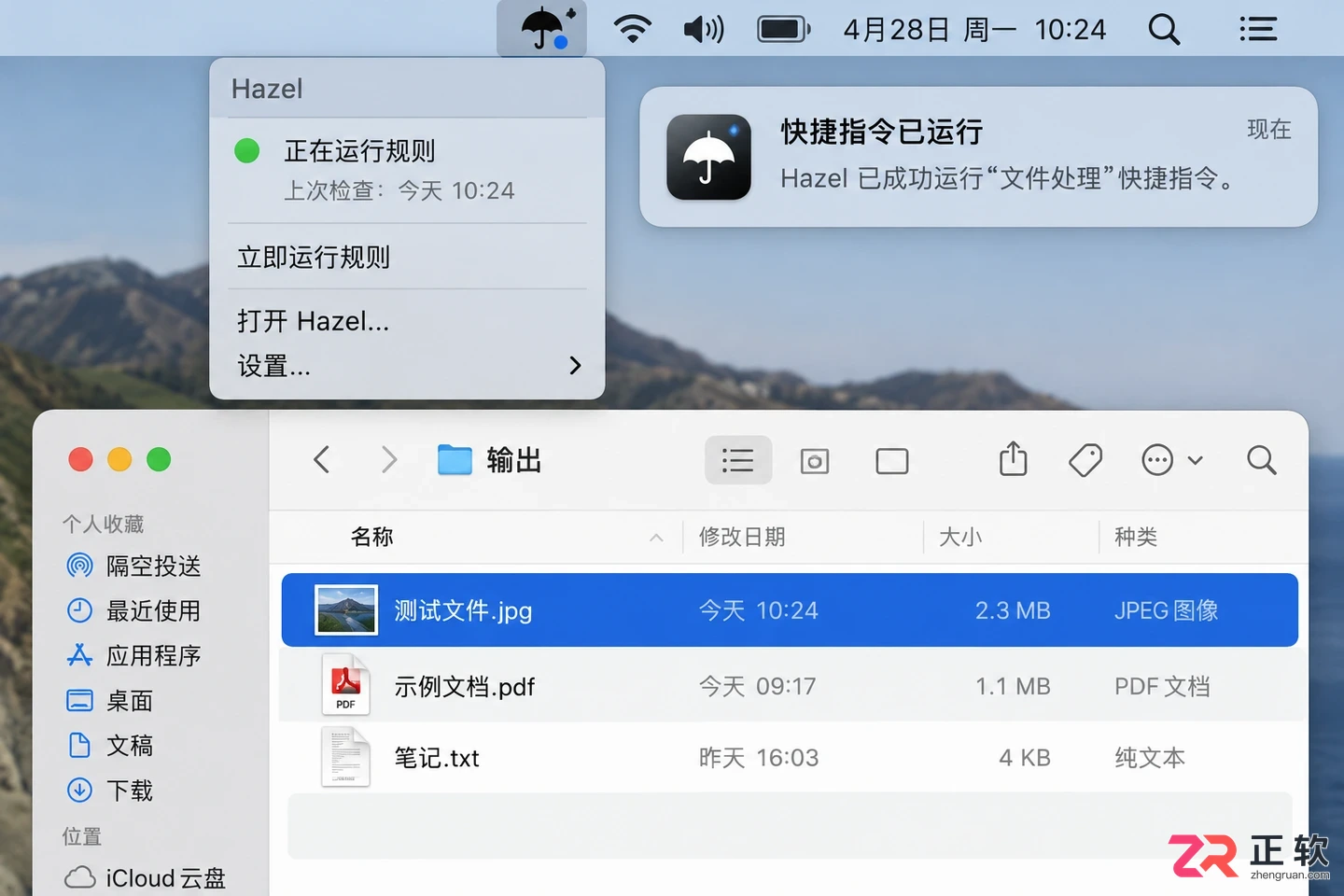Open 桌面 in Finder sidebar
The width and height of the screenshot is (1344, 896).
pyautogui.click(x=110, y=700)
